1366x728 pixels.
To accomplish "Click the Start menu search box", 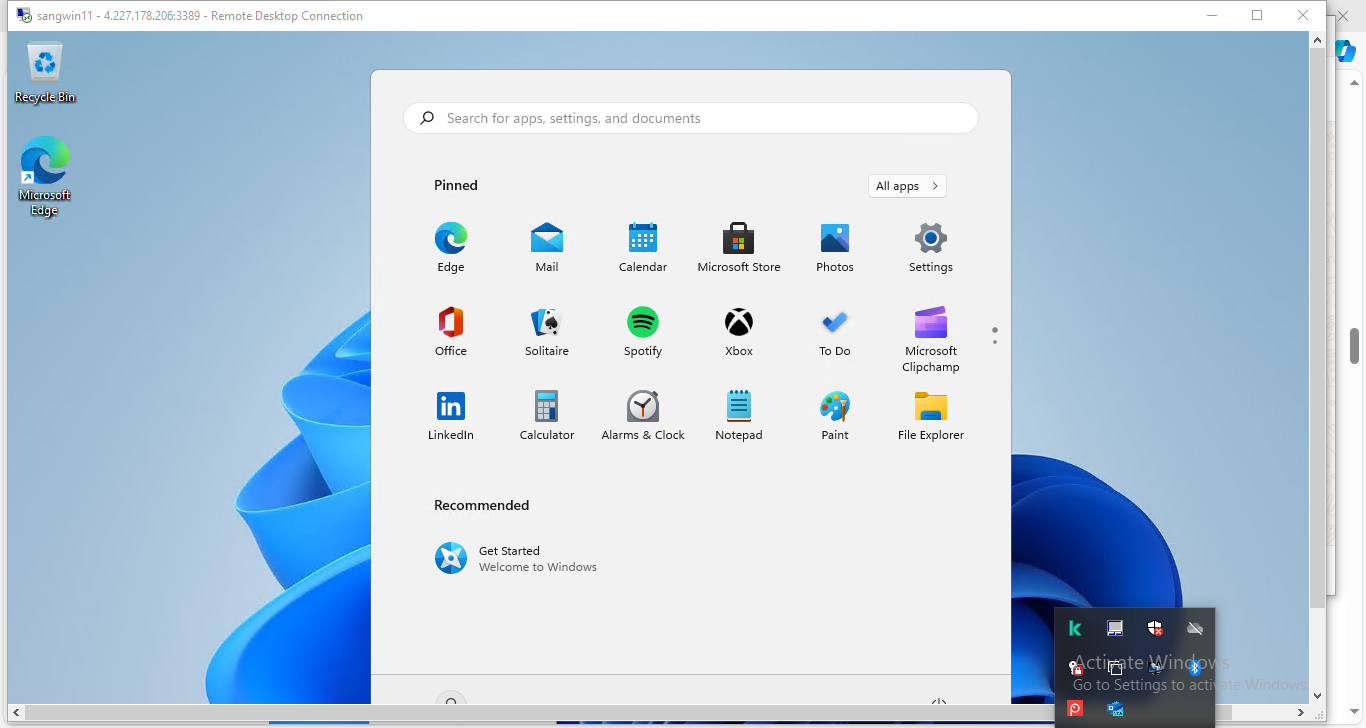I will [x=690, y=118].
